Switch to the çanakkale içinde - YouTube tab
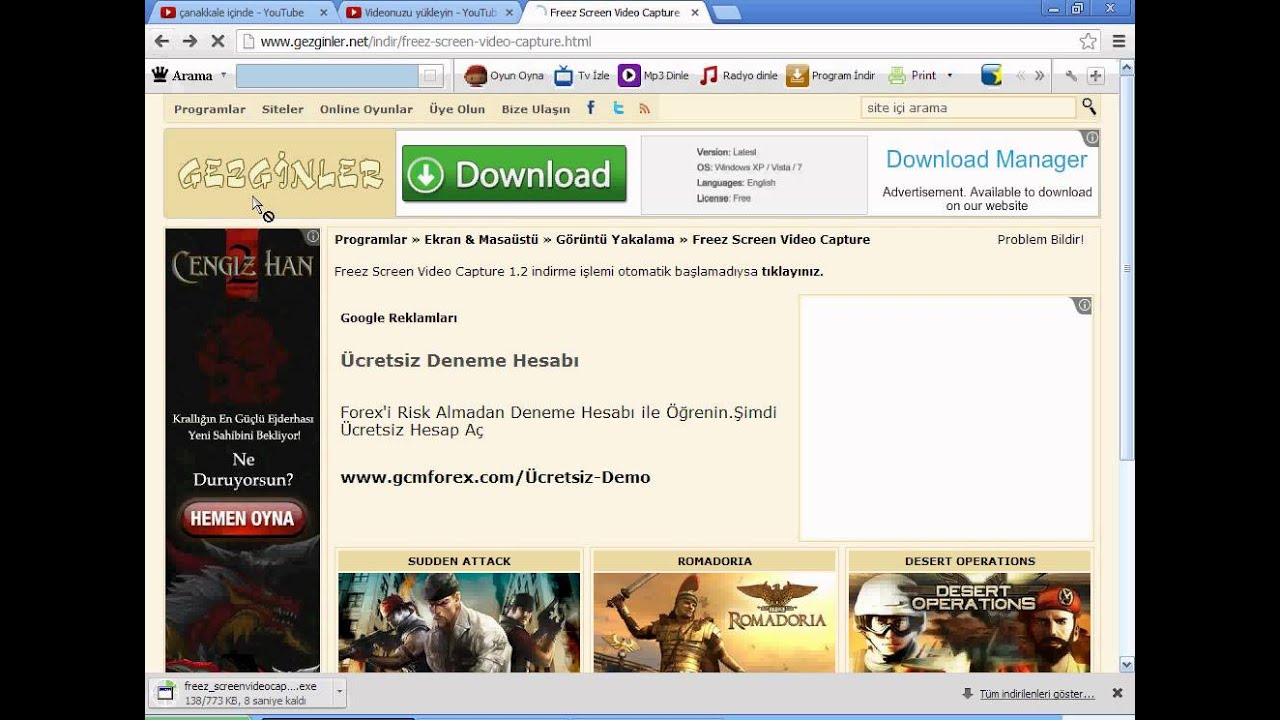Image resolution: width=1280 pixels, height=720 pixels. pyautogui.click(x=240, y=12)
